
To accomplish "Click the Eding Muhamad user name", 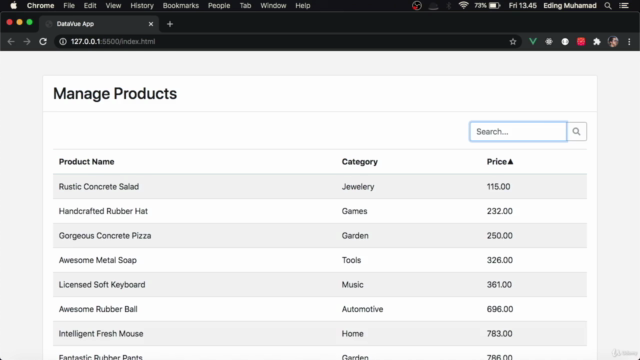I will tap(570, 6).
